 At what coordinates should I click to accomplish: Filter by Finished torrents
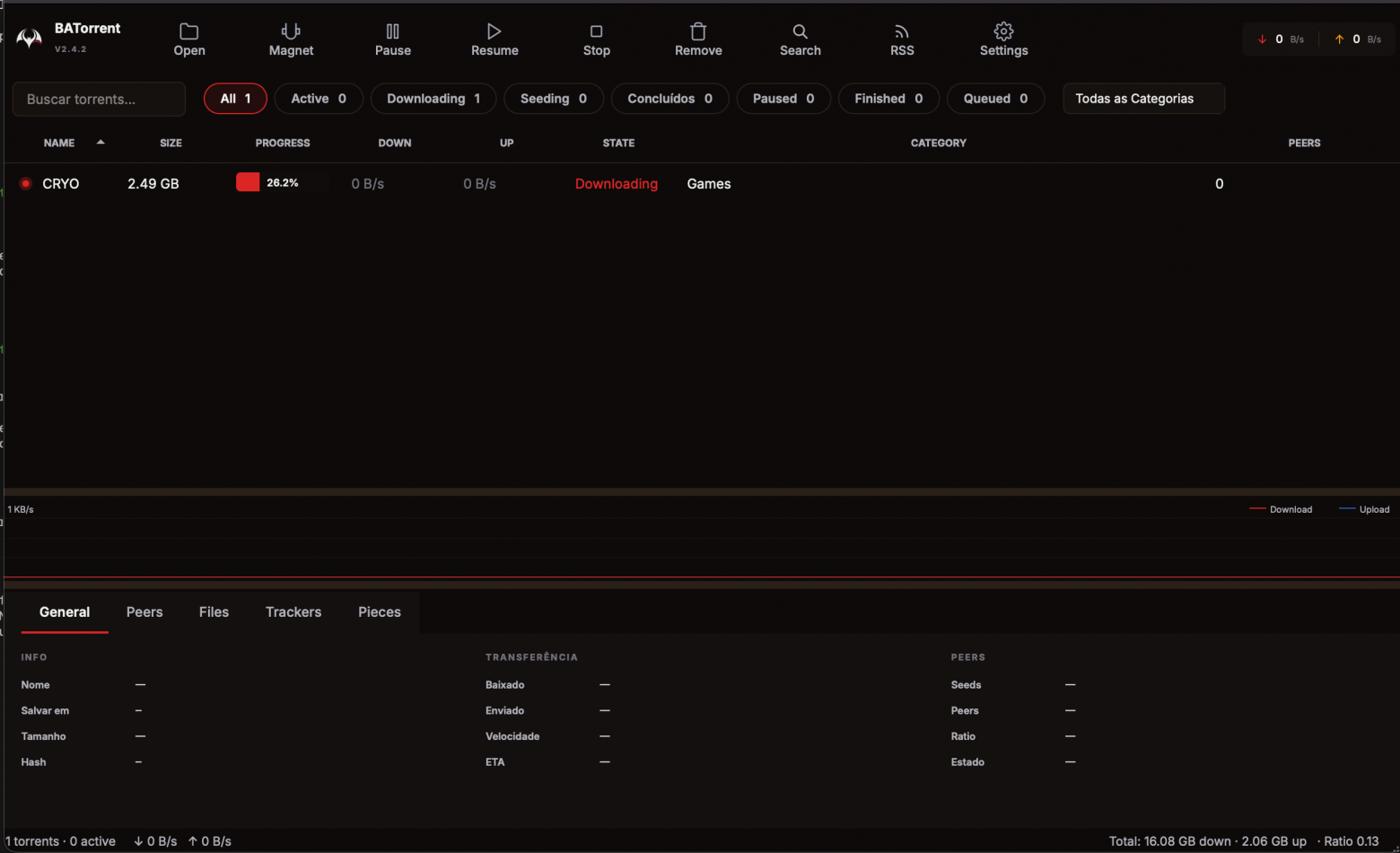(888, 99)
